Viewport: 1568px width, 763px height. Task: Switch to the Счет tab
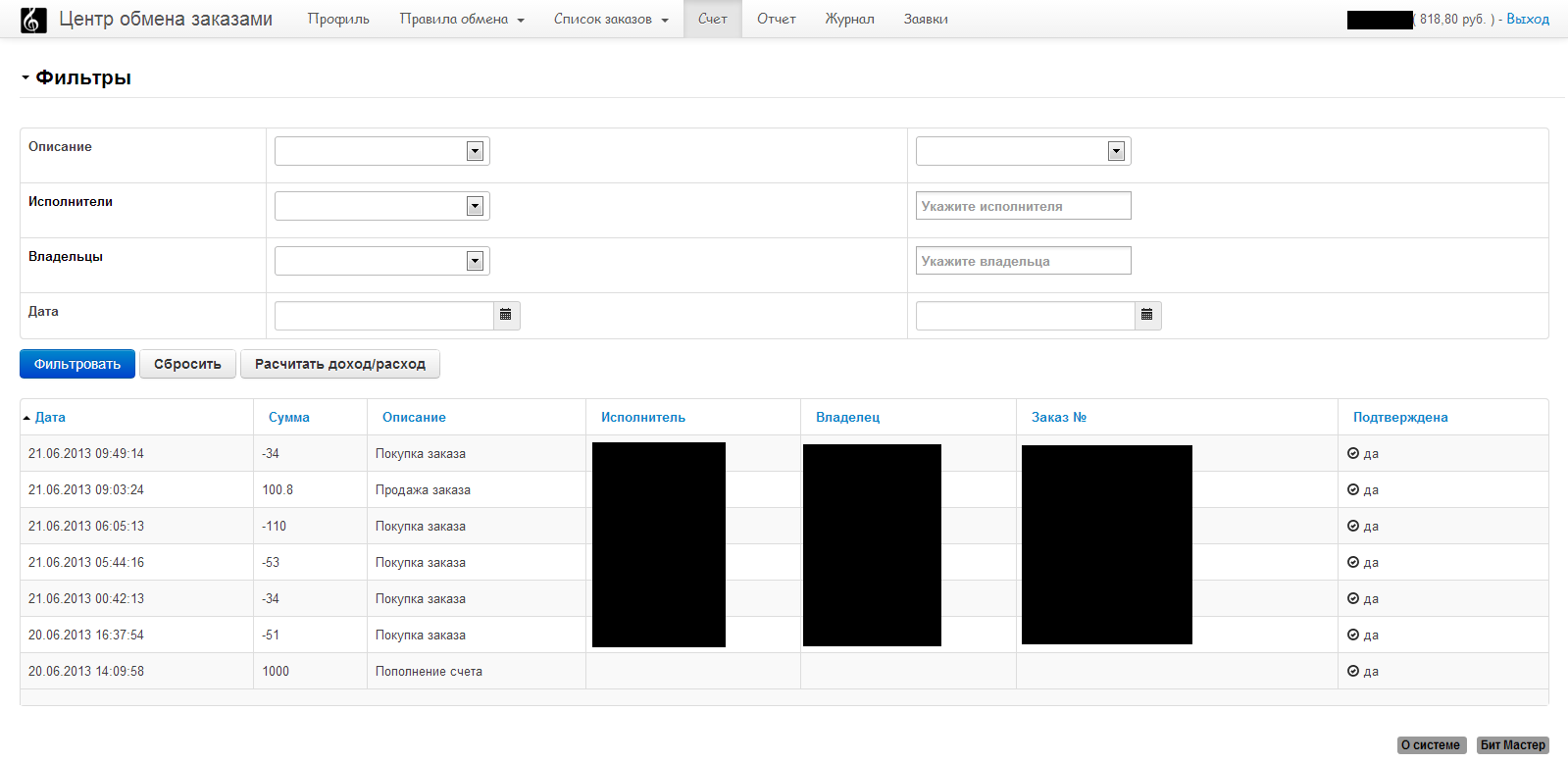click(713, 19)
